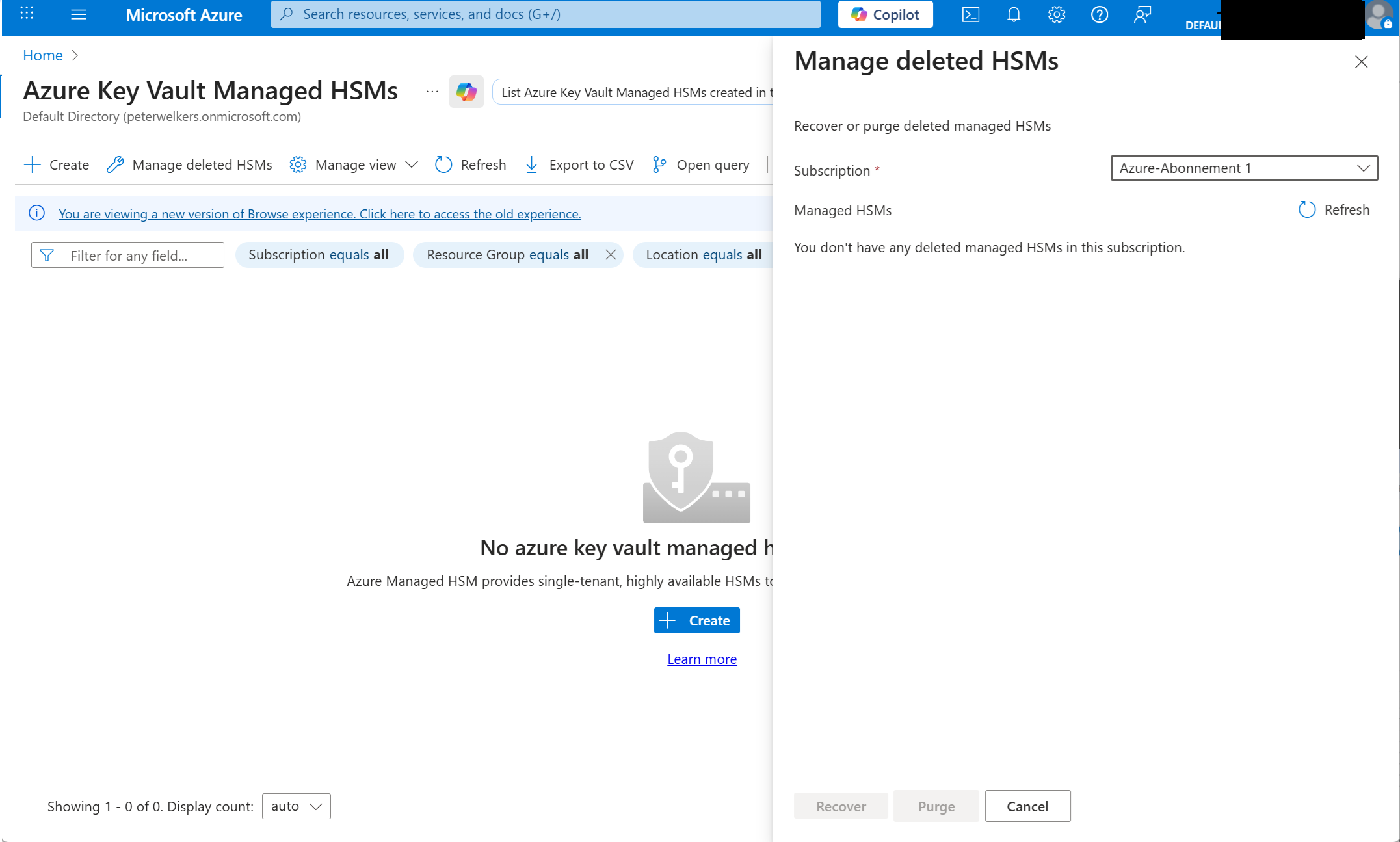Click Export to CSV
Screen dimensions: 1400x842
(x=579, y=165)
